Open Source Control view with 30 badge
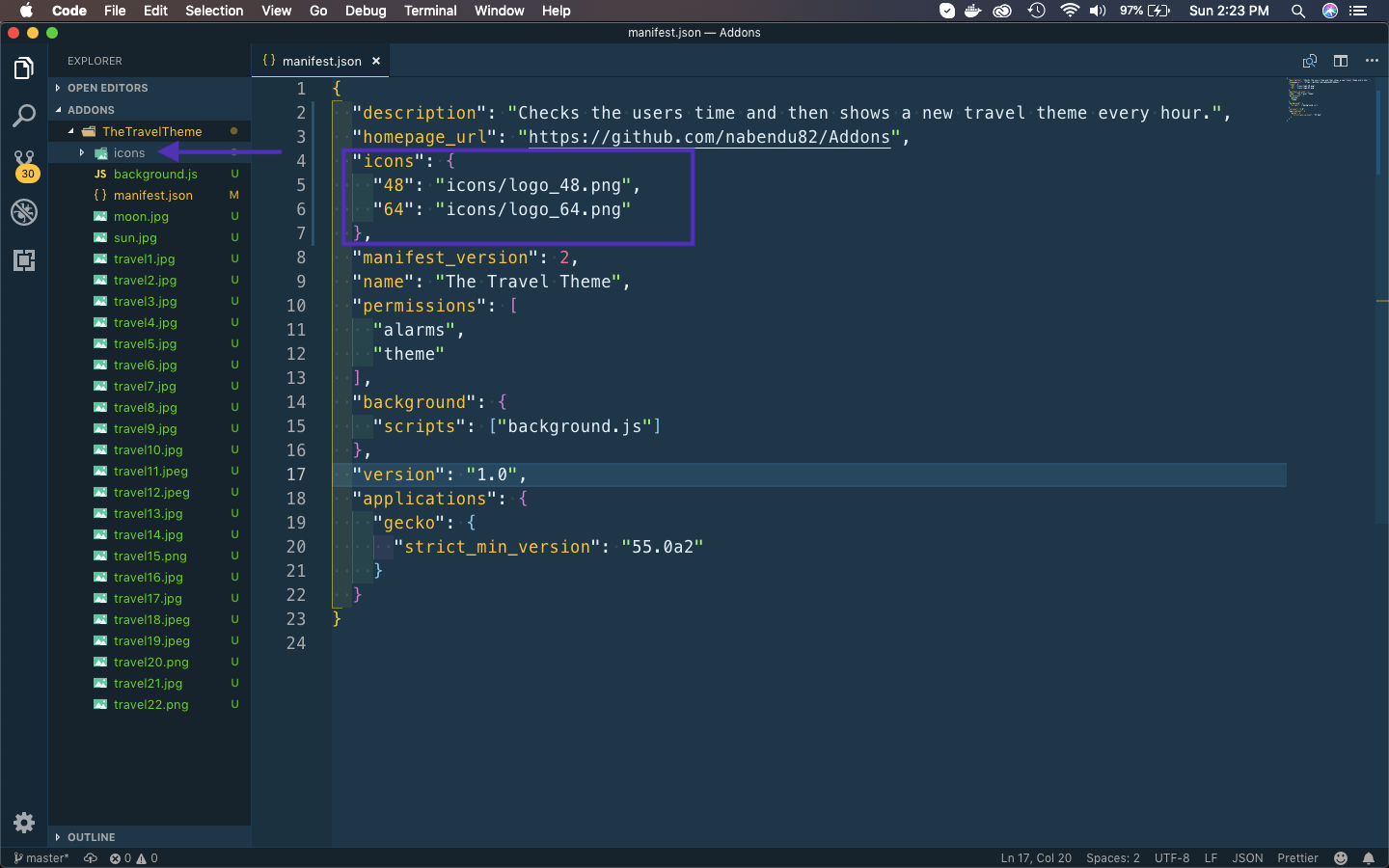 coord(24,165)
